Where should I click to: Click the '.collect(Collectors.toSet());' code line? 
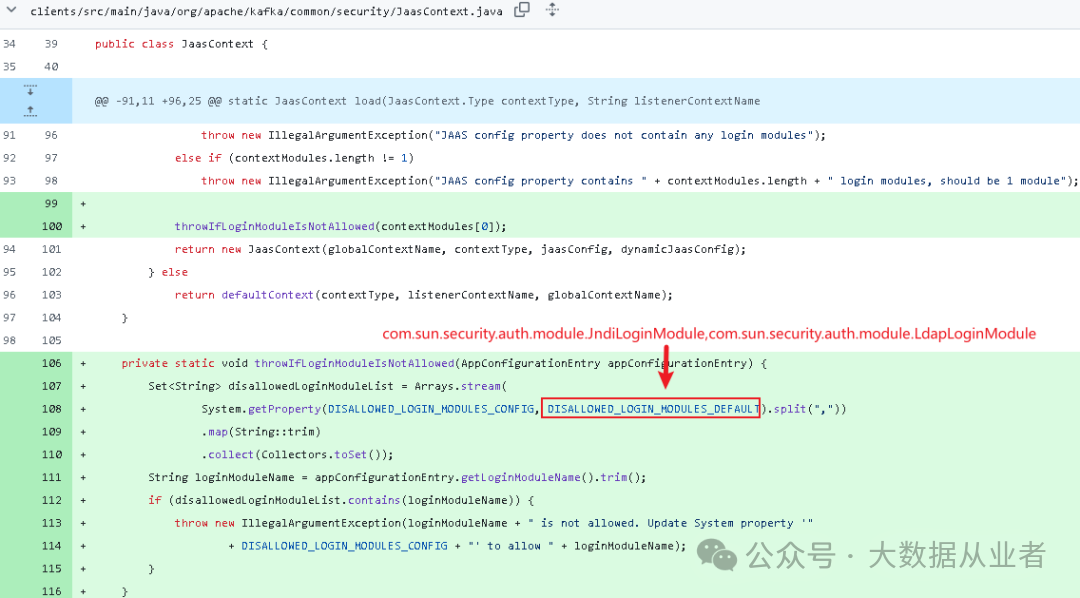pyautogui.click(x=297, y=454)
